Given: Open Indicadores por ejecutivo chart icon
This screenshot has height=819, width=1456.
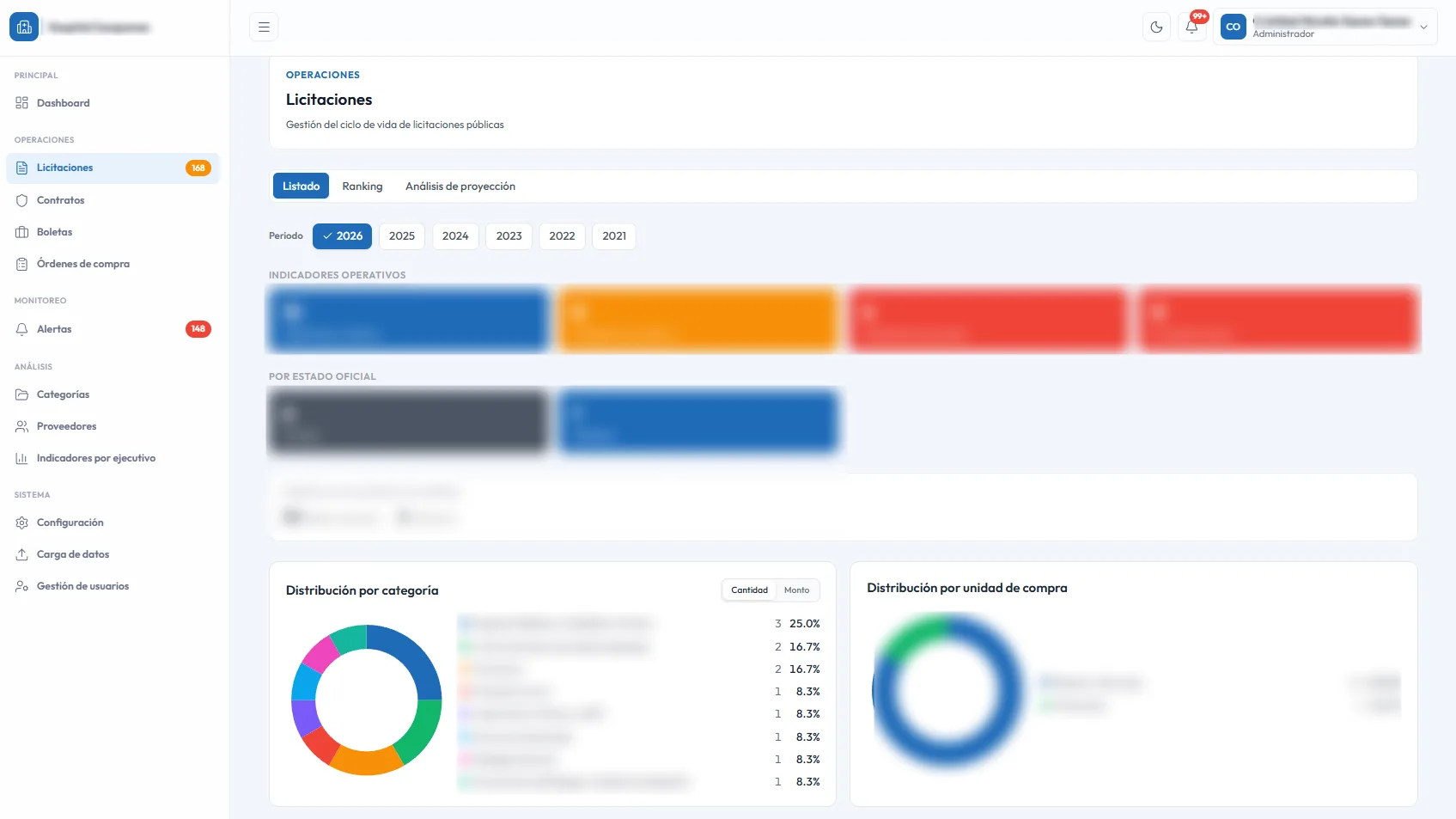Looking at the screenshot, I should point(21,457).
